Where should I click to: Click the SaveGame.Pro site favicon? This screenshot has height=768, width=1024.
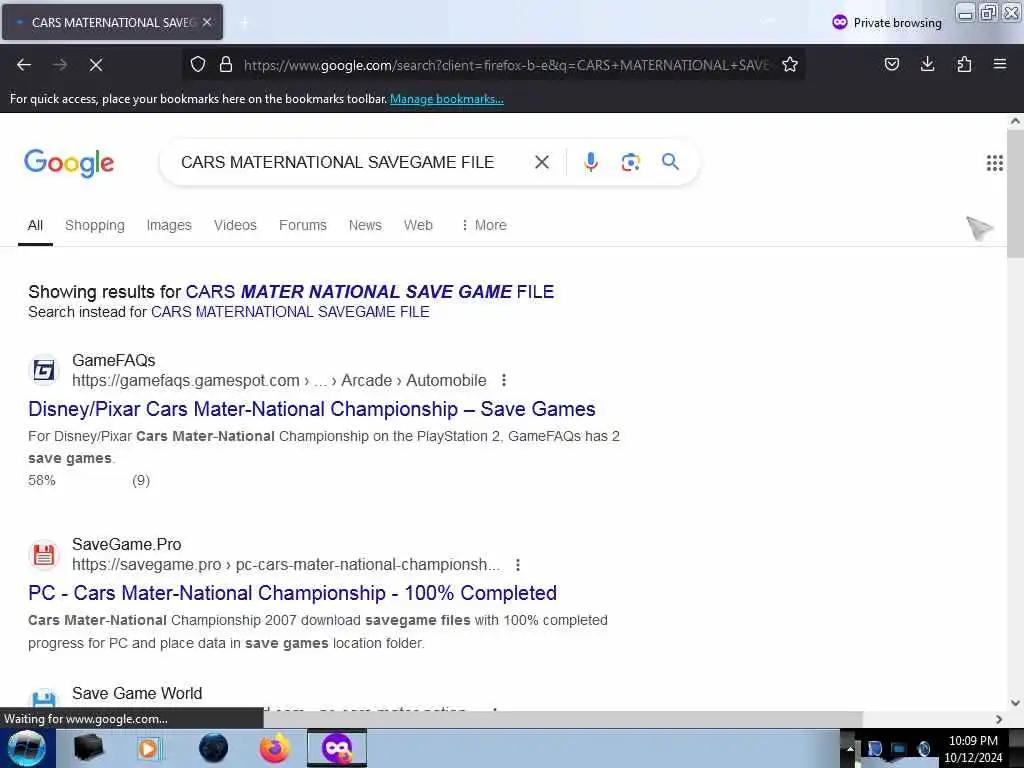coord(44,555)
